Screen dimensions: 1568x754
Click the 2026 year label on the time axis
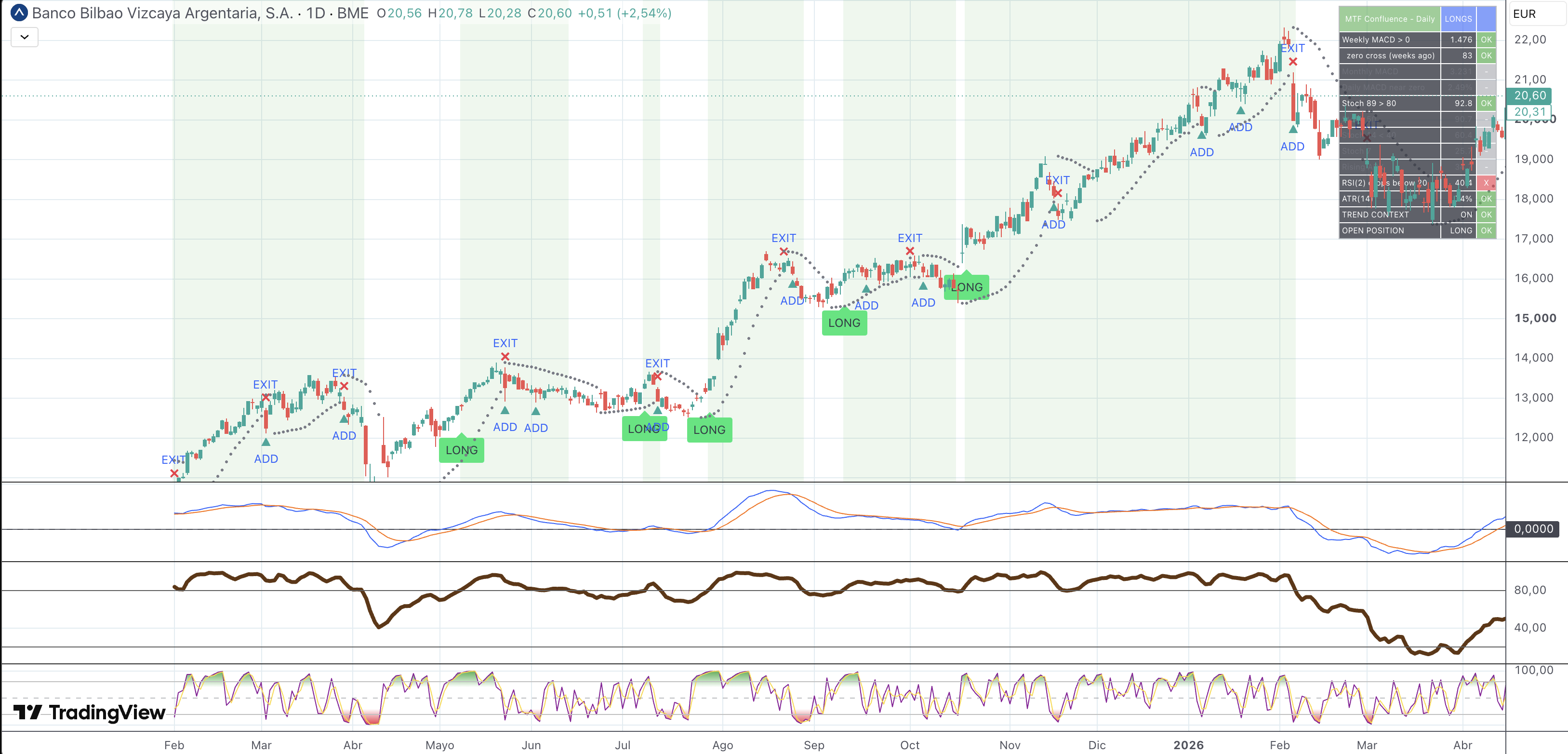click(x=1189, y=745)
